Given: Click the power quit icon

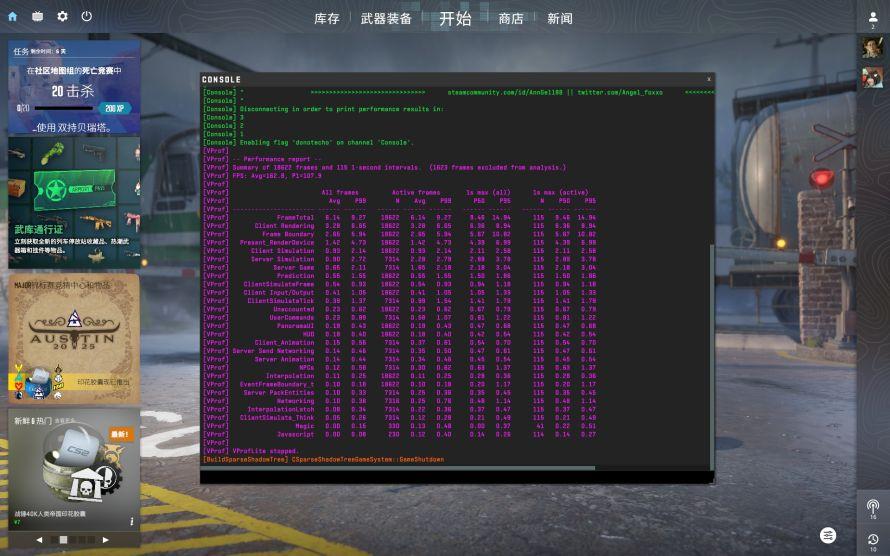Looking at the screenshot, I should tap(87, 16).
